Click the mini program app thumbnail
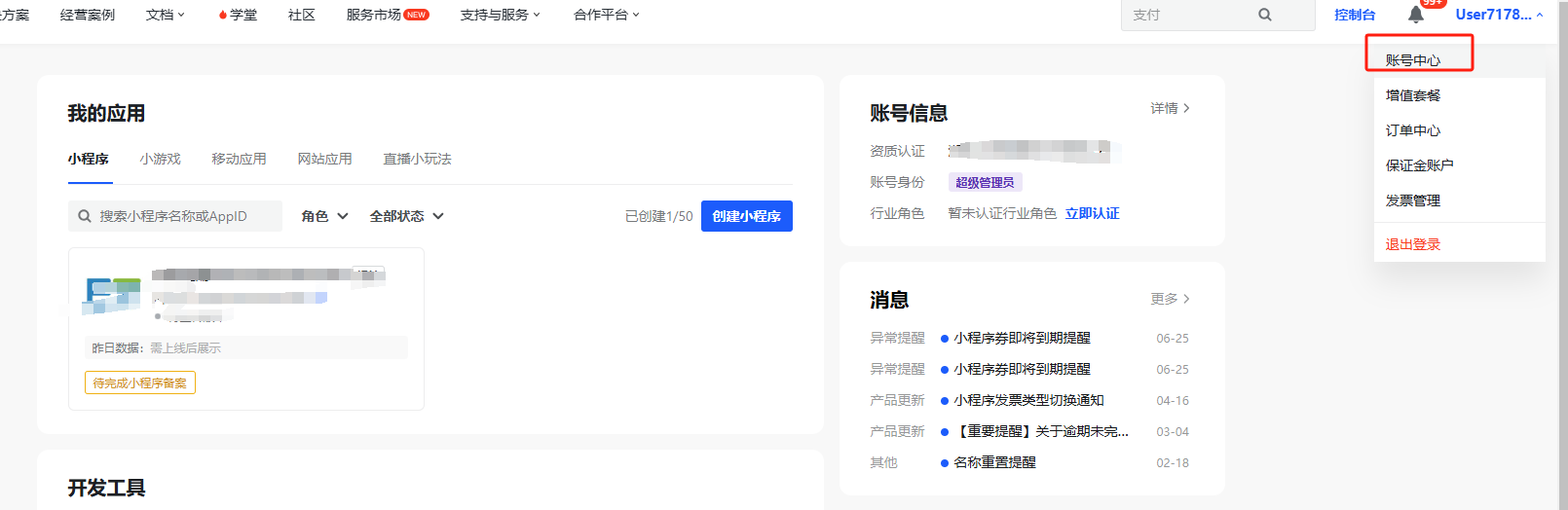 (x=111, y=295)
